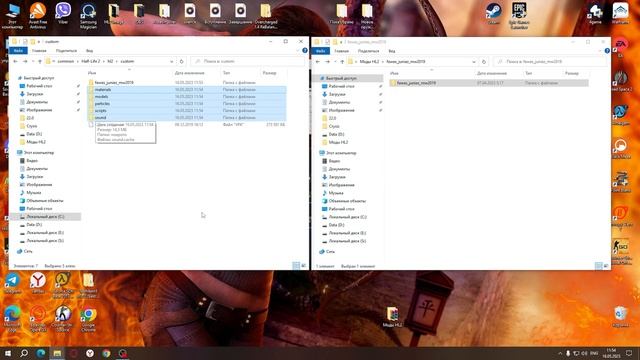Expand the ribbon chevron in mw2019 window
The width and height of the screenshot is (640, 360).
600,51
